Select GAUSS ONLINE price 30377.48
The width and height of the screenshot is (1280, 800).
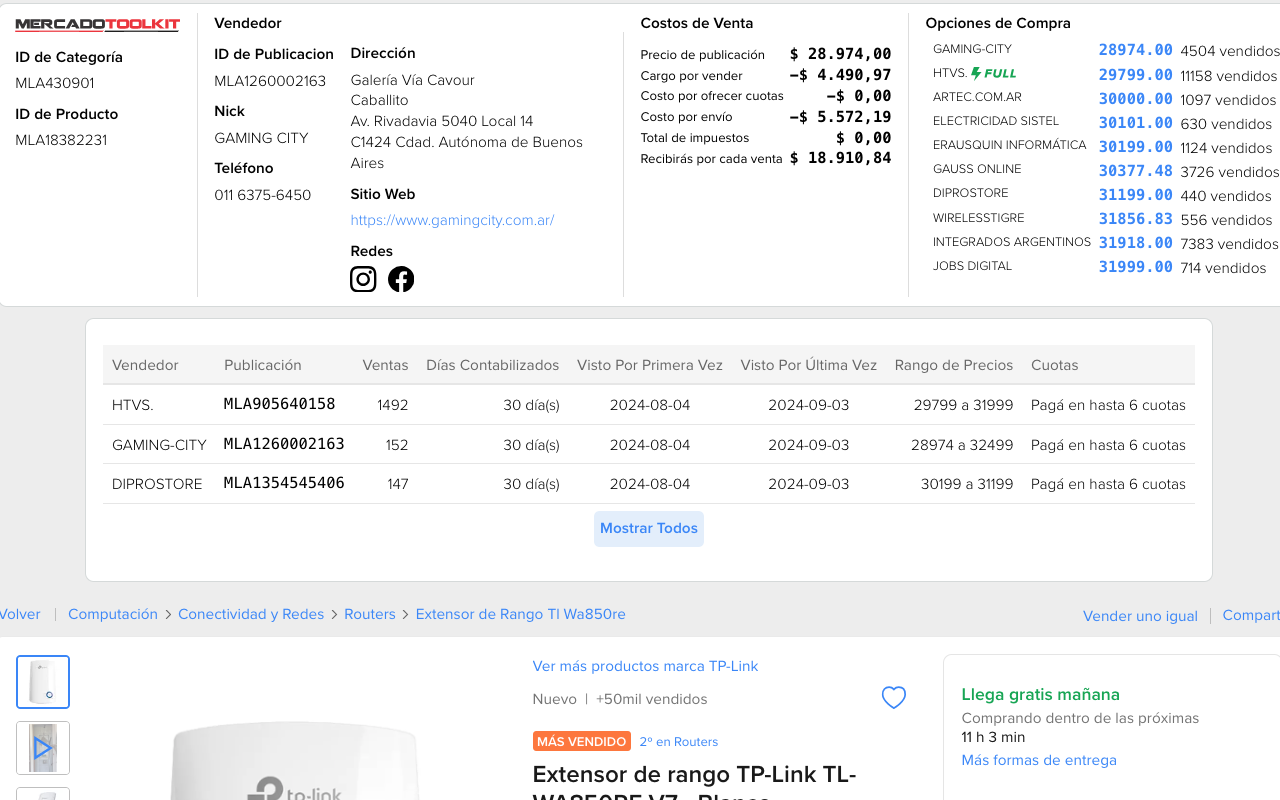pyautogui.click(x=1135, y=171)
